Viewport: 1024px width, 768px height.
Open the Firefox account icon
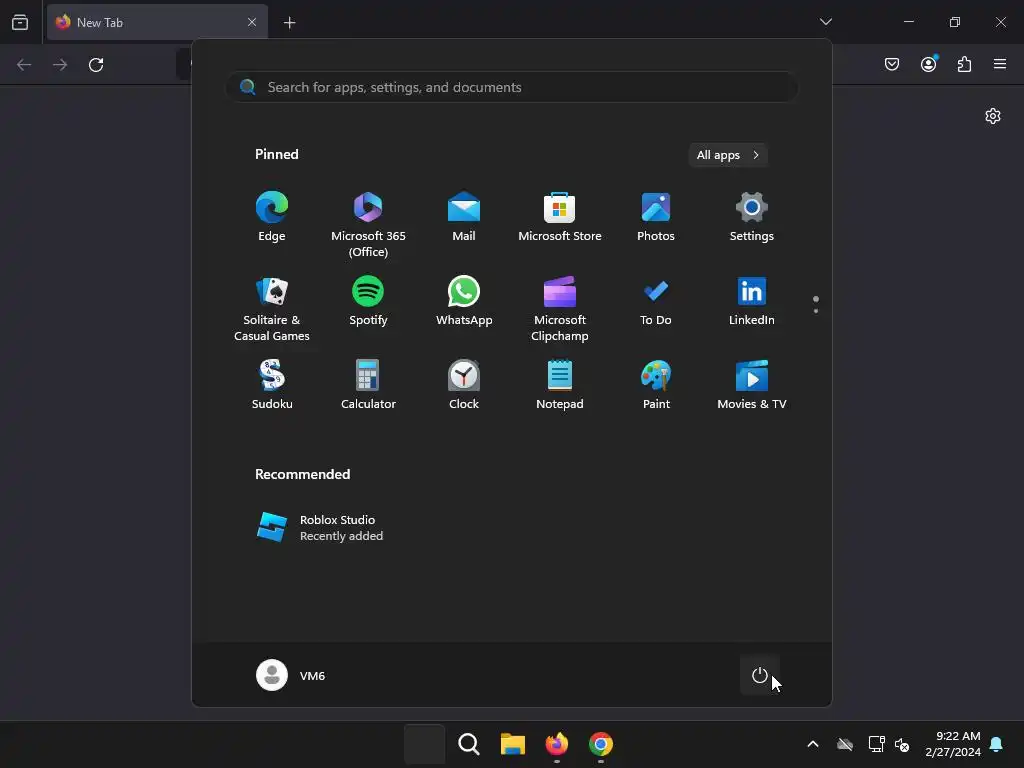click(929, 64)
